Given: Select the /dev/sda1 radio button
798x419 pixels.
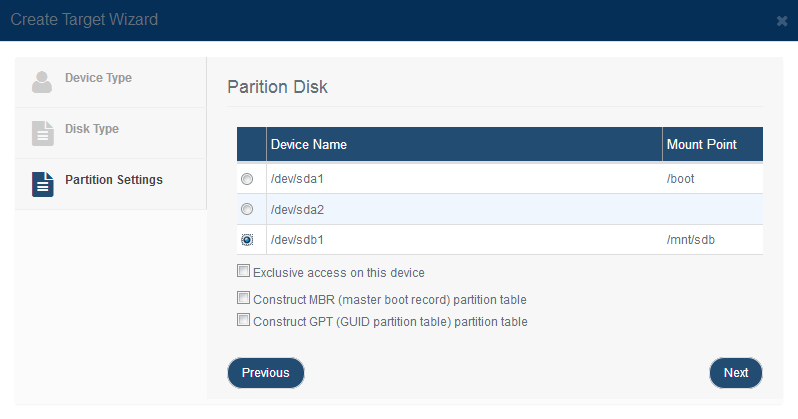Looking at the screenshot, I should click(x=247, y=179).
